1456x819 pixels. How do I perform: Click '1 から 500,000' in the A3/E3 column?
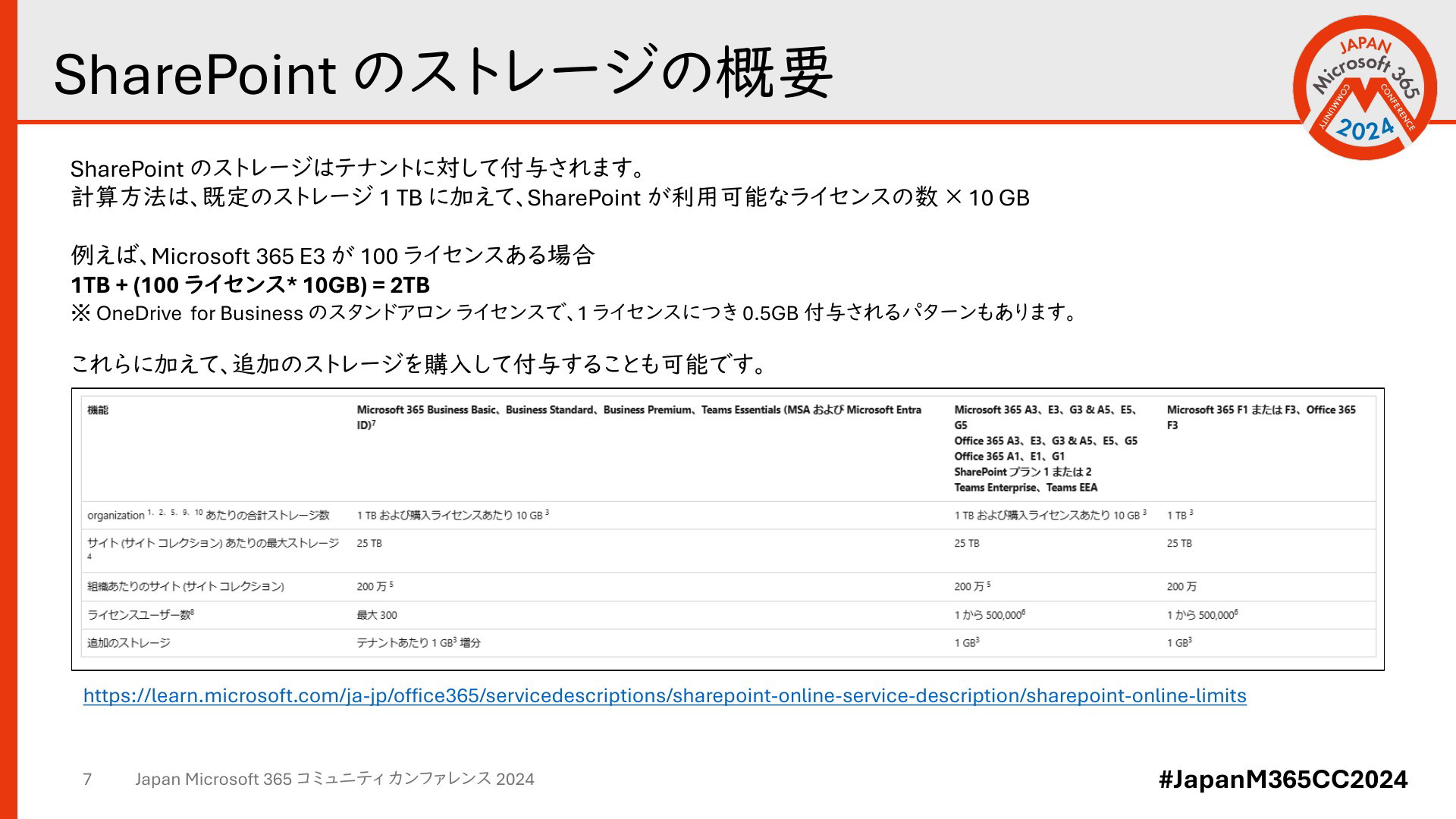[x=990, y=615]
